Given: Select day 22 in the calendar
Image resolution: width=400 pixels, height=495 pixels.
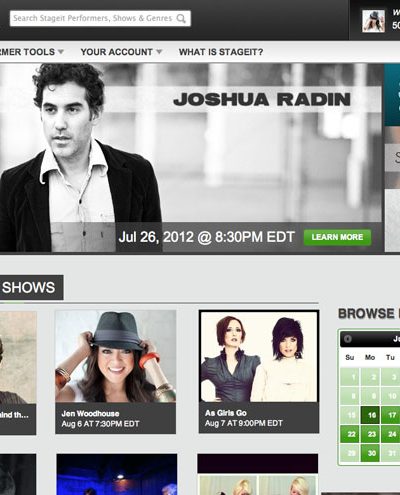Looking at the screenshot, I should pyautogui.click(x=350, y=434).
